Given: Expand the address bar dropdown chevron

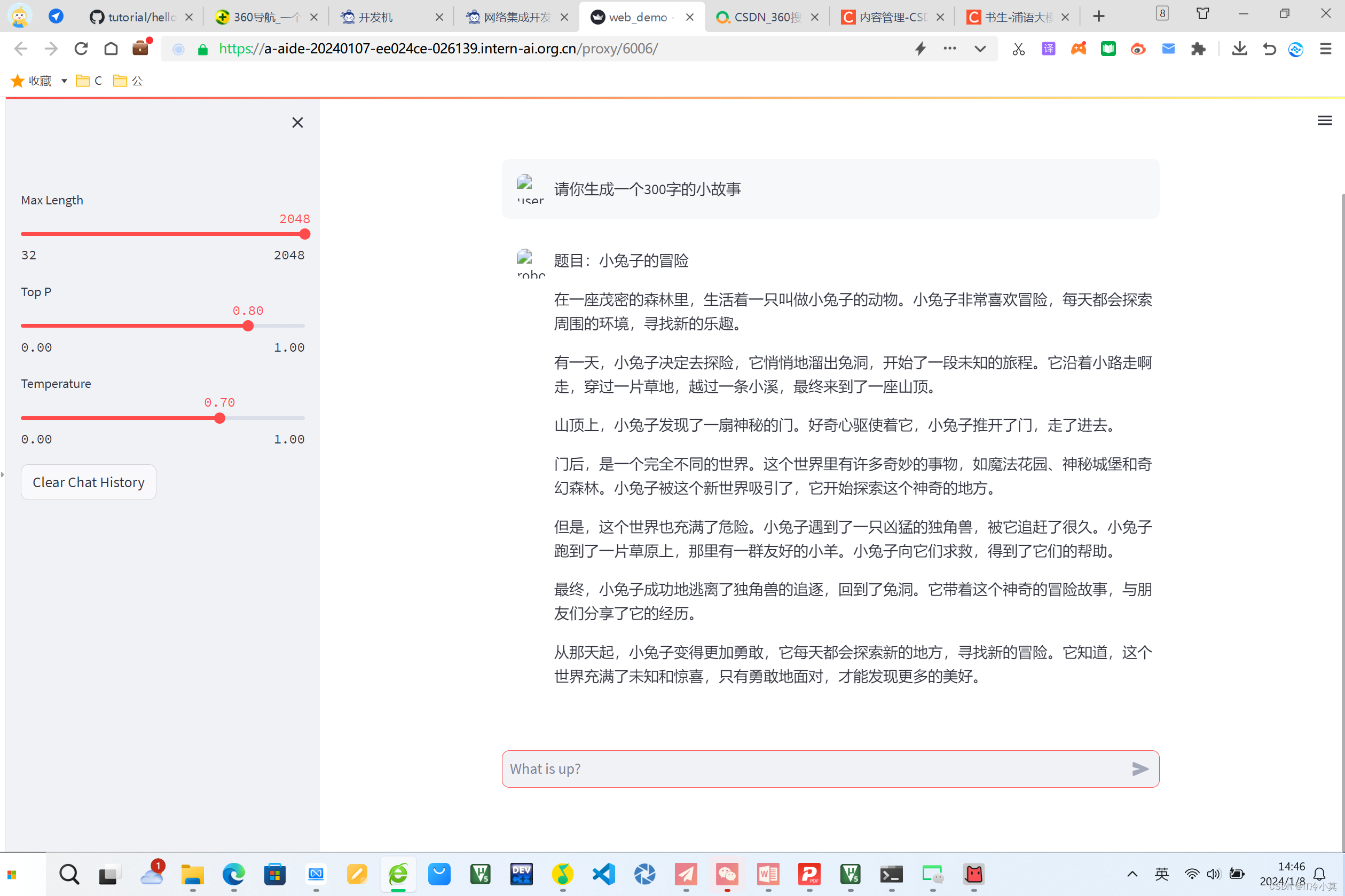Looking at the screenshot, I should coord(980,49).
